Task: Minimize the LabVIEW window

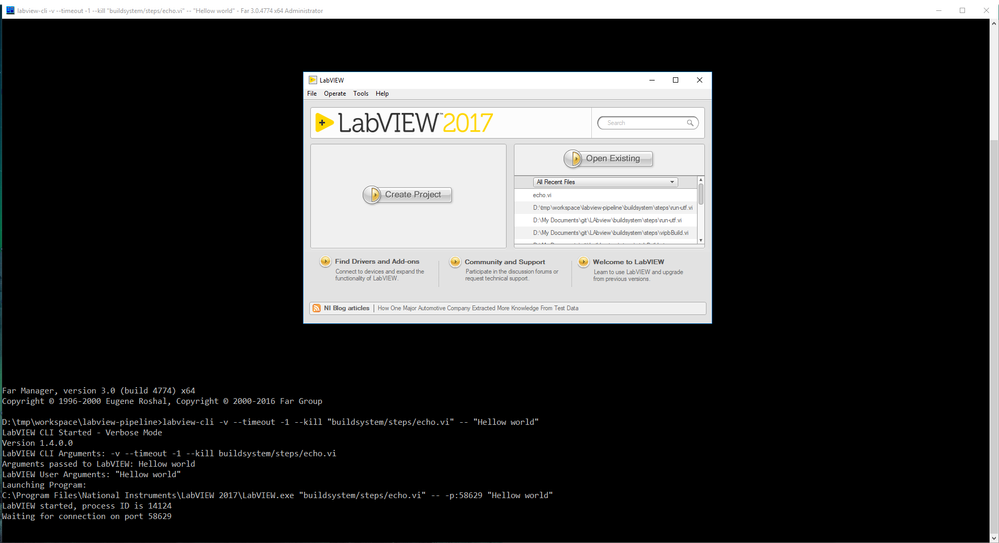Action: point(652,80)
